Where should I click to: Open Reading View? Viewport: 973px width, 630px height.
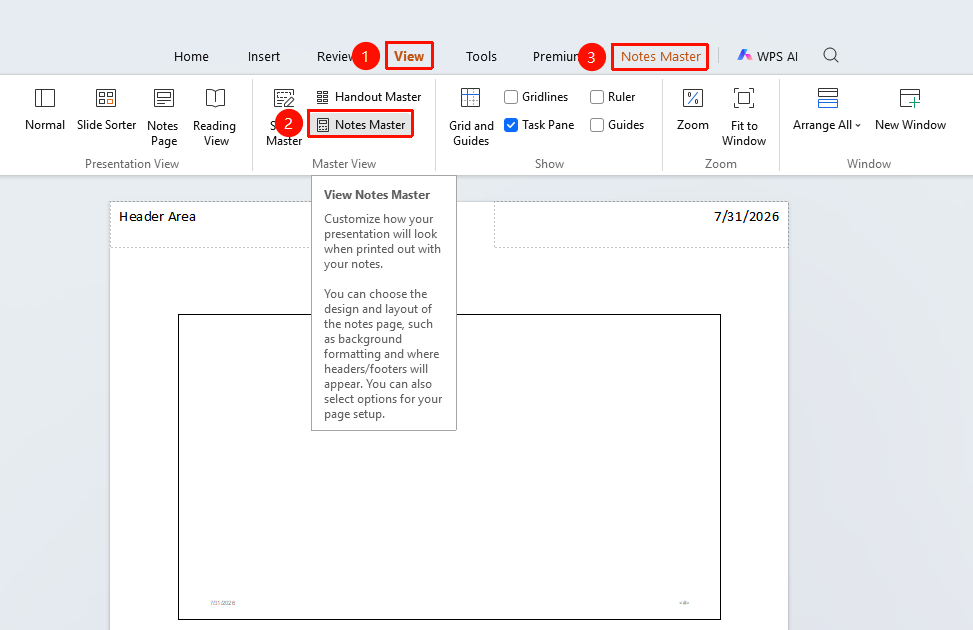[x=215, y=117]
